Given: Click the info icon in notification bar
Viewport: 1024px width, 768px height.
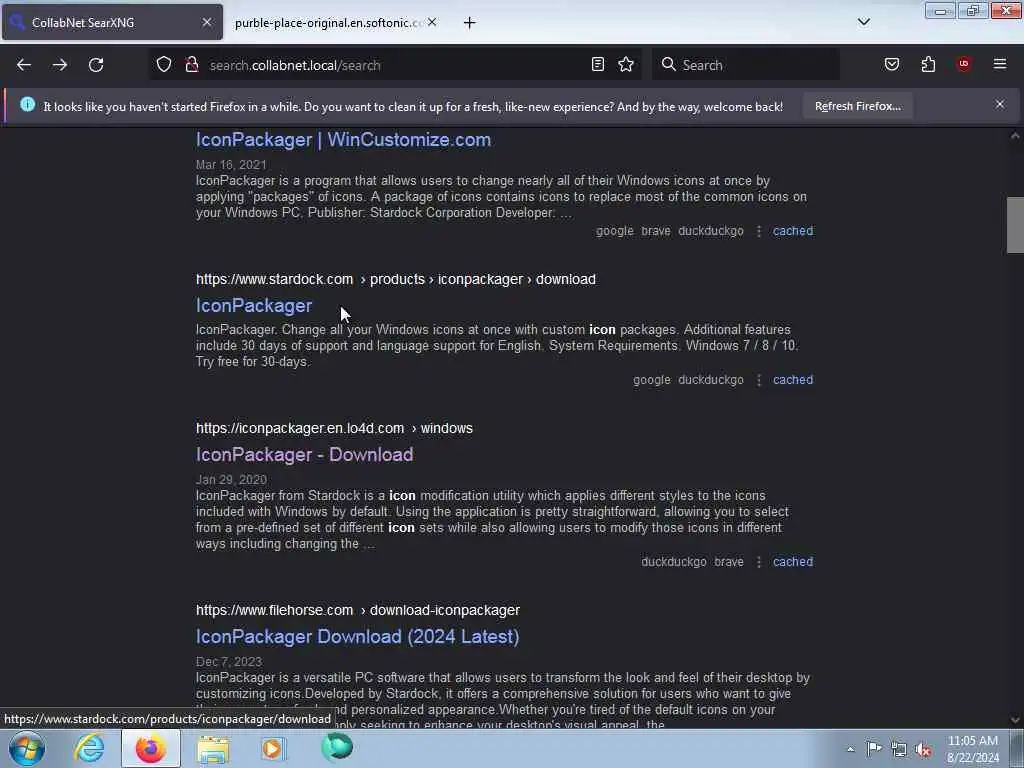Looking at the screenshot, I should [27, 104].
